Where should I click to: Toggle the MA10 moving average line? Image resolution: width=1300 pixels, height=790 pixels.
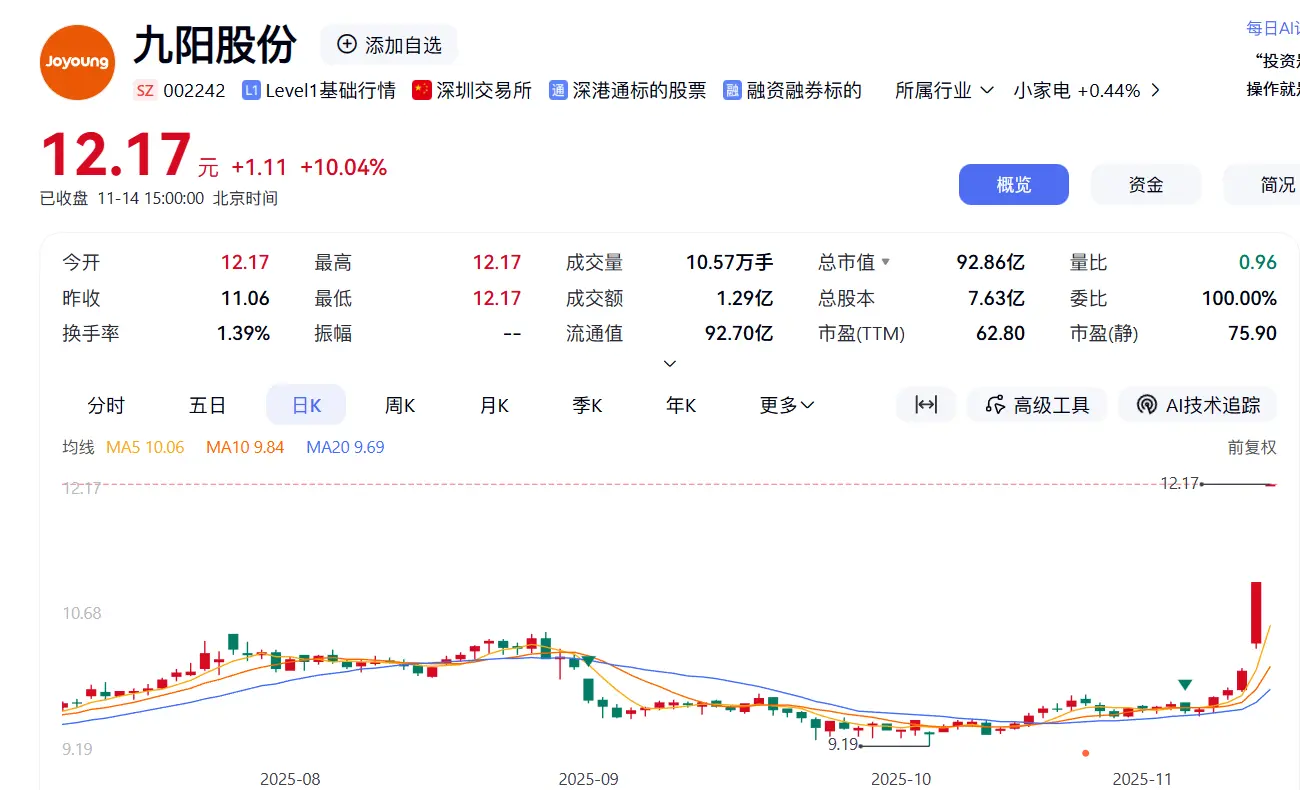[245, 447]
